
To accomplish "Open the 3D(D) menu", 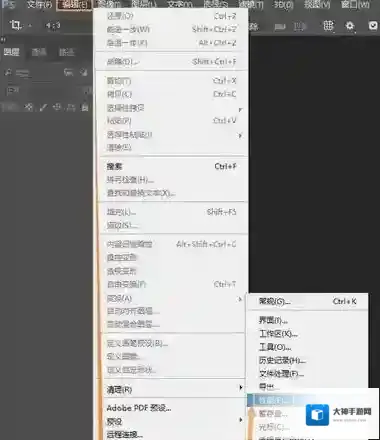I will pos(283,5).
